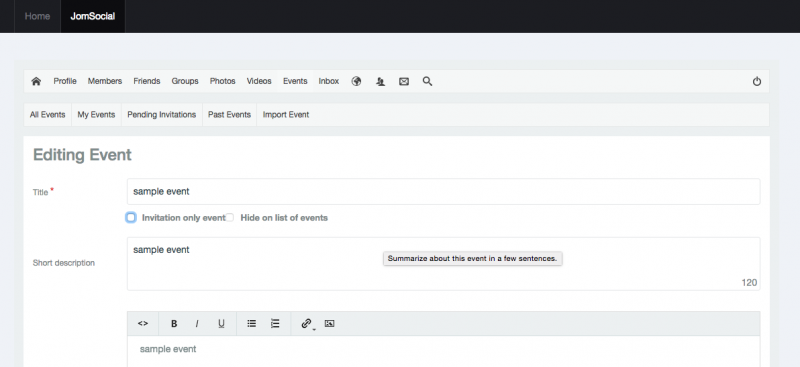This screenshot has width=800, height=367.
Task: View Past Events
Action: click(x=230, y=115)
